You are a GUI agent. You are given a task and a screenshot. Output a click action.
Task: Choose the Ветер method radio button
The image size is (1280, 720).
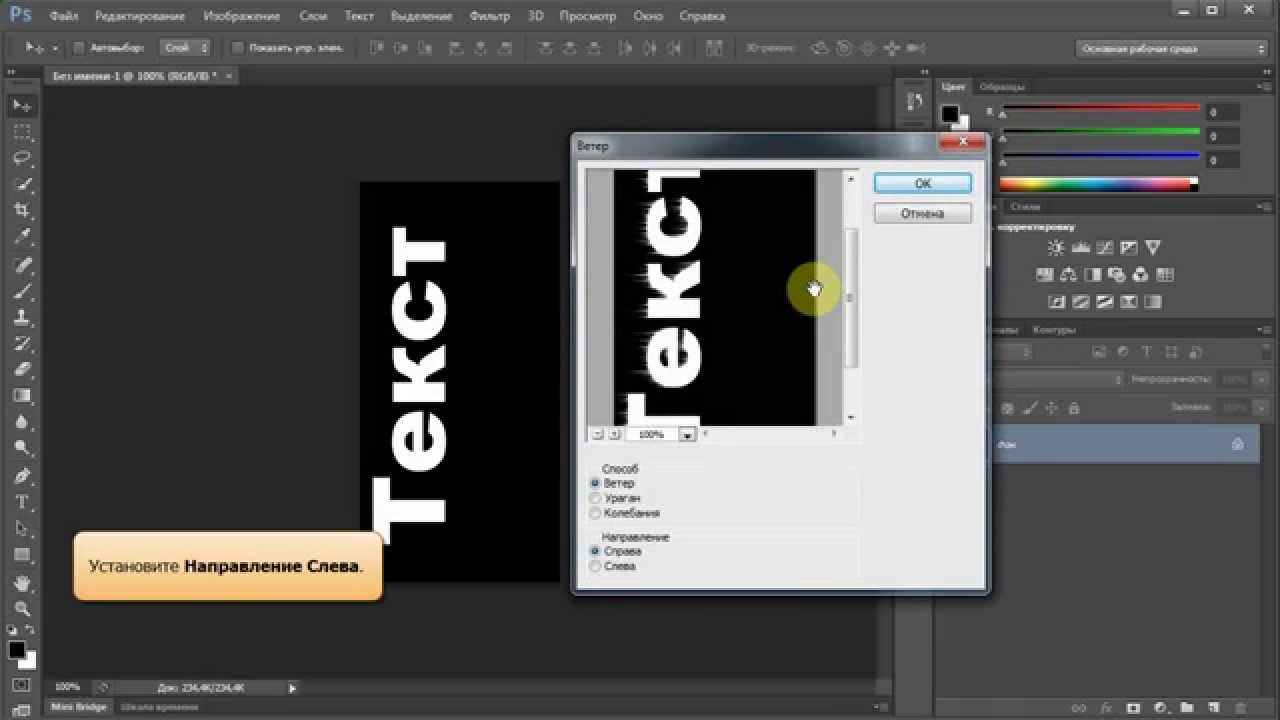(x=595, y=483)
